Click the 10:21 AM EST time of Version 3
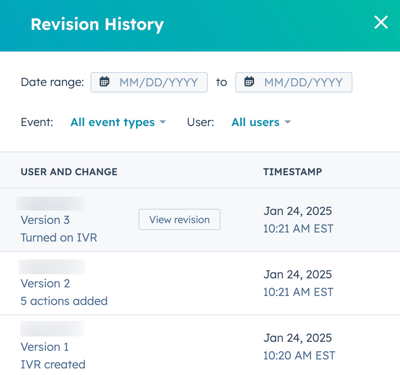Image resolution: width=400 pixels, height=375 pixels. [x=298, y=229]
